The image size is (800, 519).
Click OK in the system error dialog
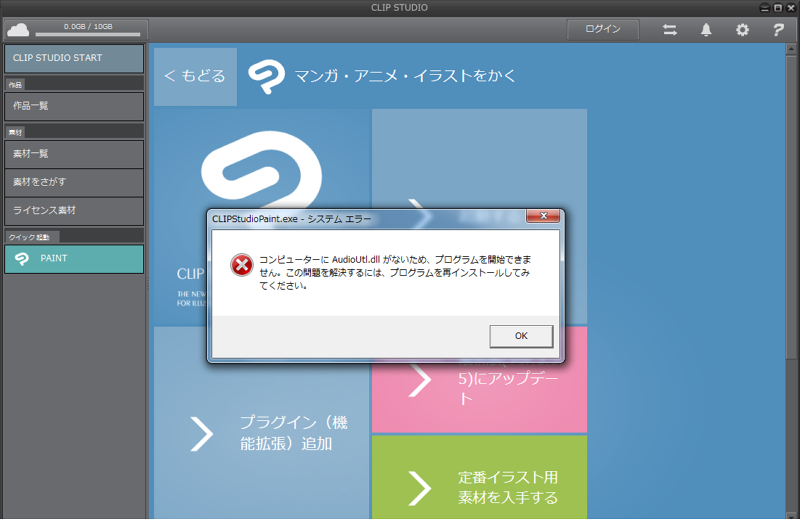tap(521, 336)
